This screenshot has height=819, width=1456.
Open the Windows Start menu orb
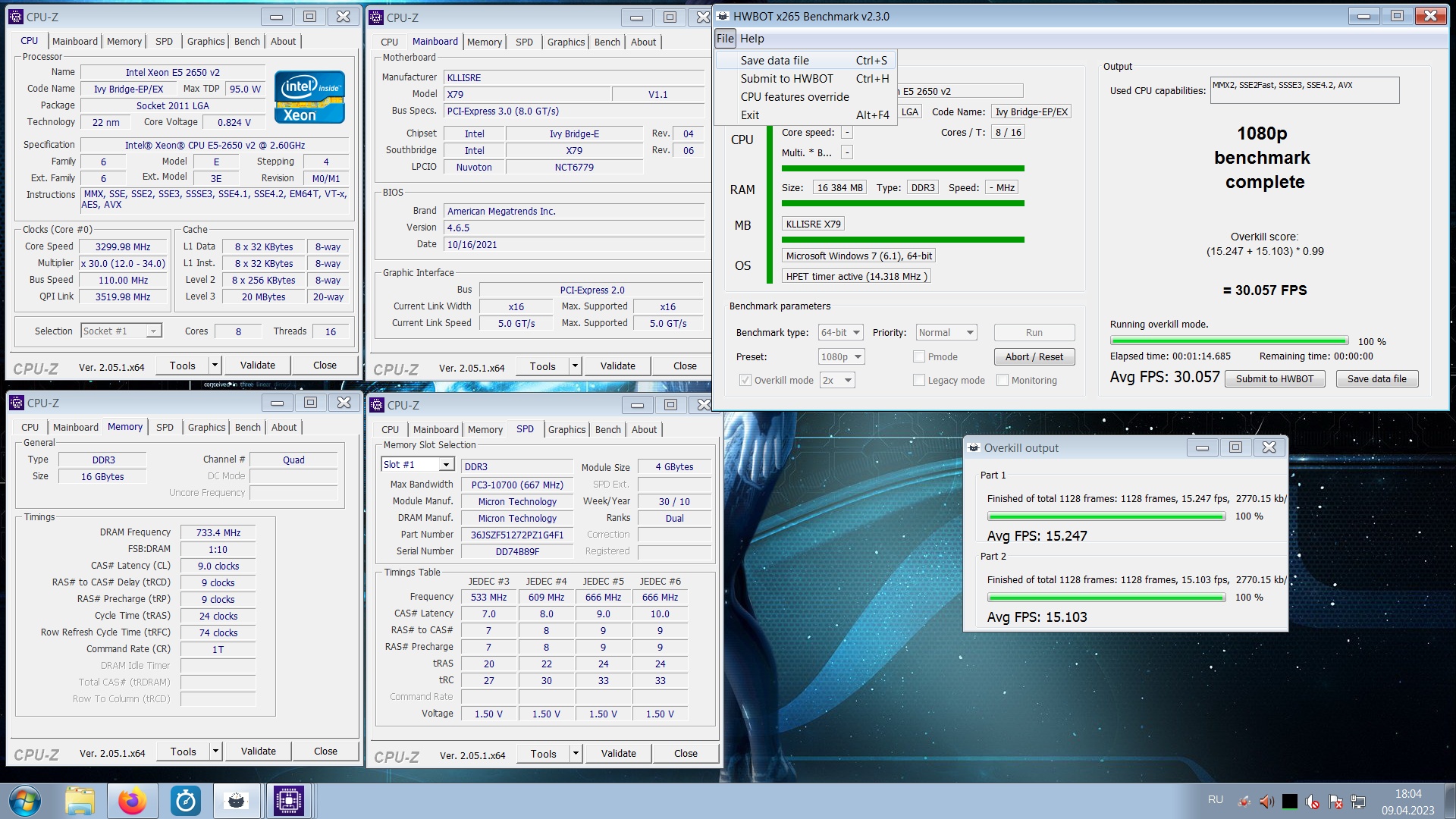tap(24, 802)
